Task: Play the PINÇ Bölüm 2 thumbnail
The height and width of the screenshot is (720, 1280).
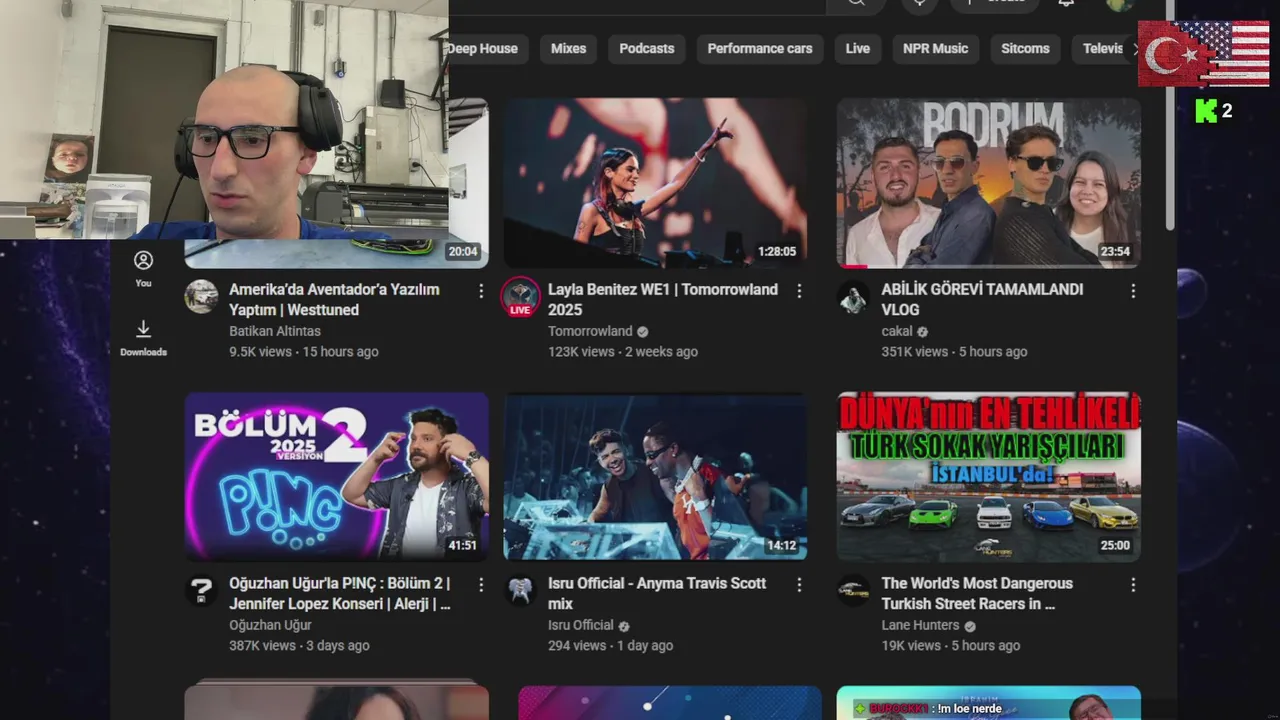Action: point(336,476)
